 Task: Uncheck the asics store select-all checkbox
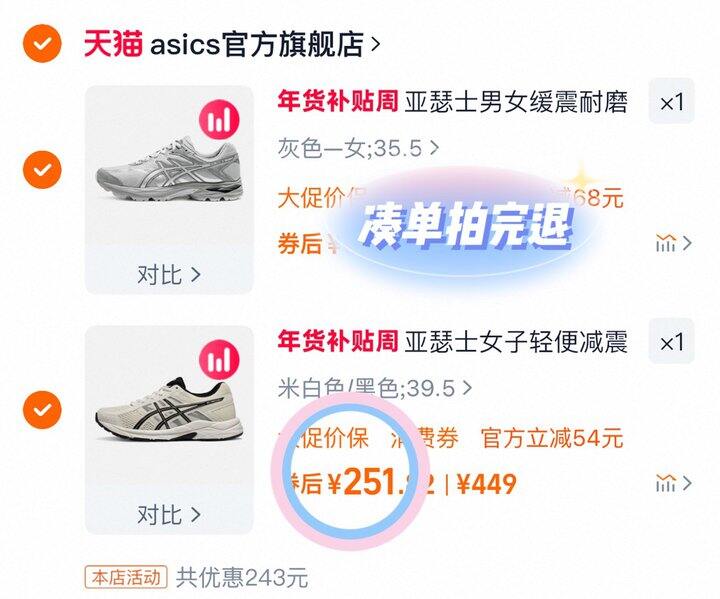tap(42, 44)
